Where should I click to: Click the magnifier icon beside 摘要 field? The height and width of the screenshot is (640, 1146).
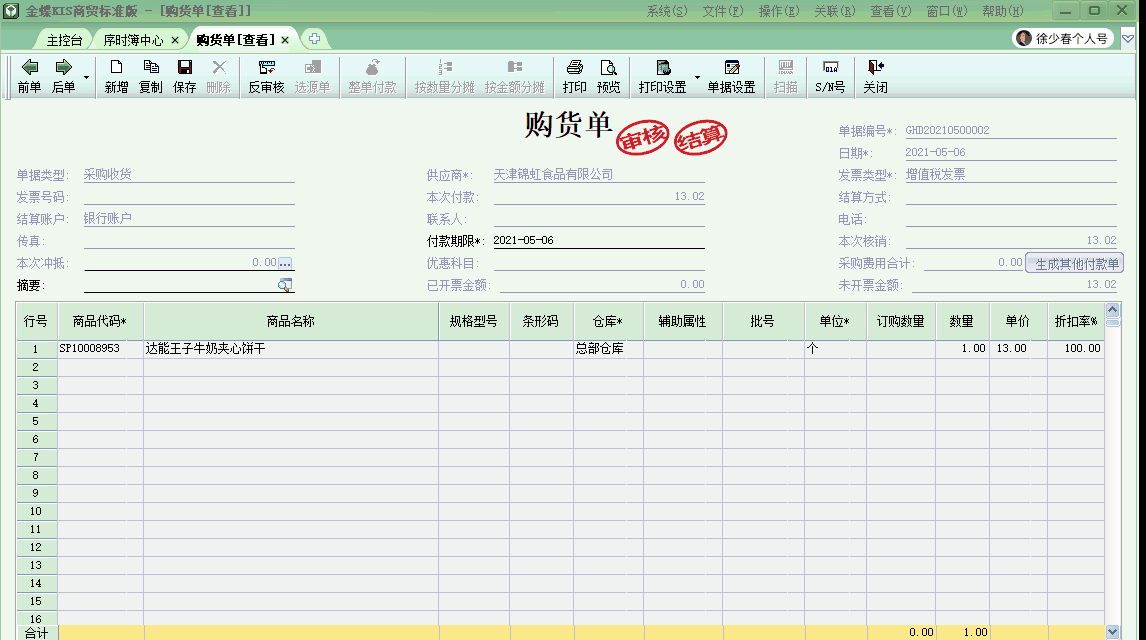tap(283, 285)
